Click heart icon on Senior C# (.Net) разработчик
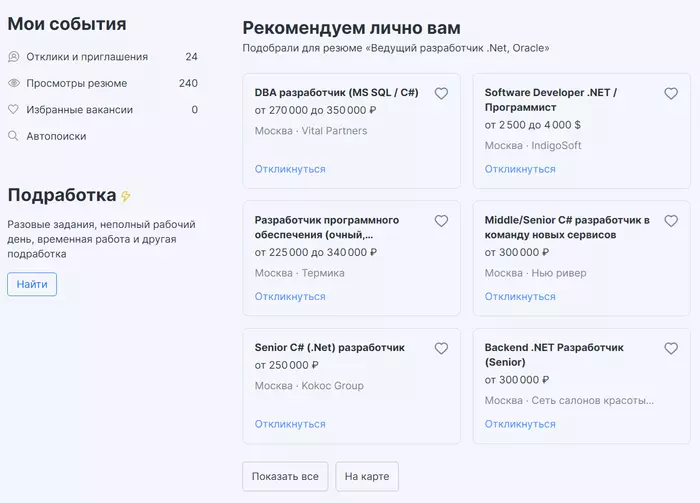The height and width of the screenshot is (503, 700). (441, 349)
